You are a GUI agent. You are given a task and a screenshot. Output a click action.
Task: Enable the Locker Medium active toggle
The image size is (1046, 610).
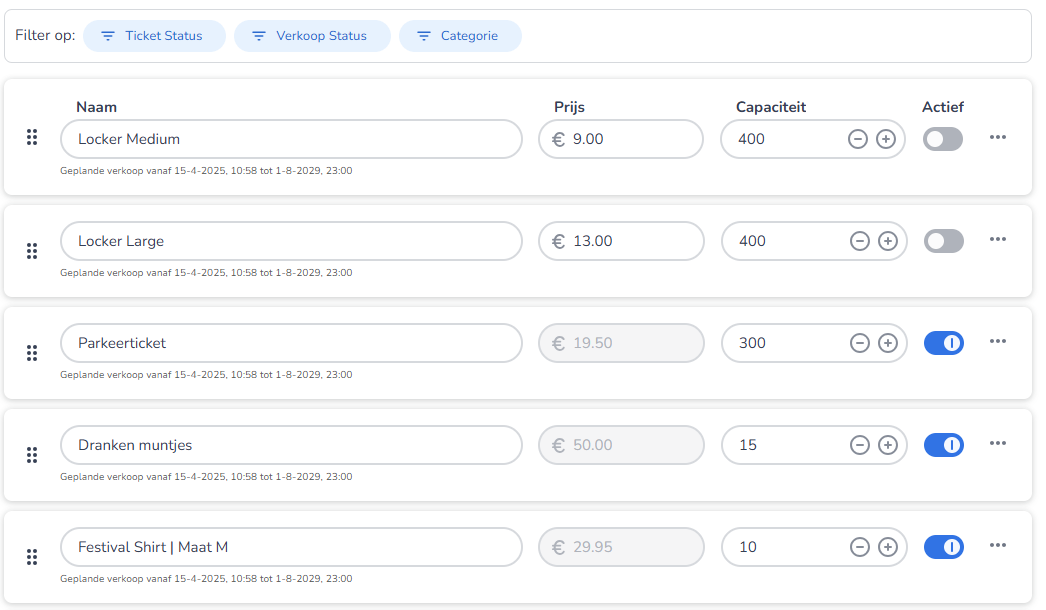tap(943, 139)
